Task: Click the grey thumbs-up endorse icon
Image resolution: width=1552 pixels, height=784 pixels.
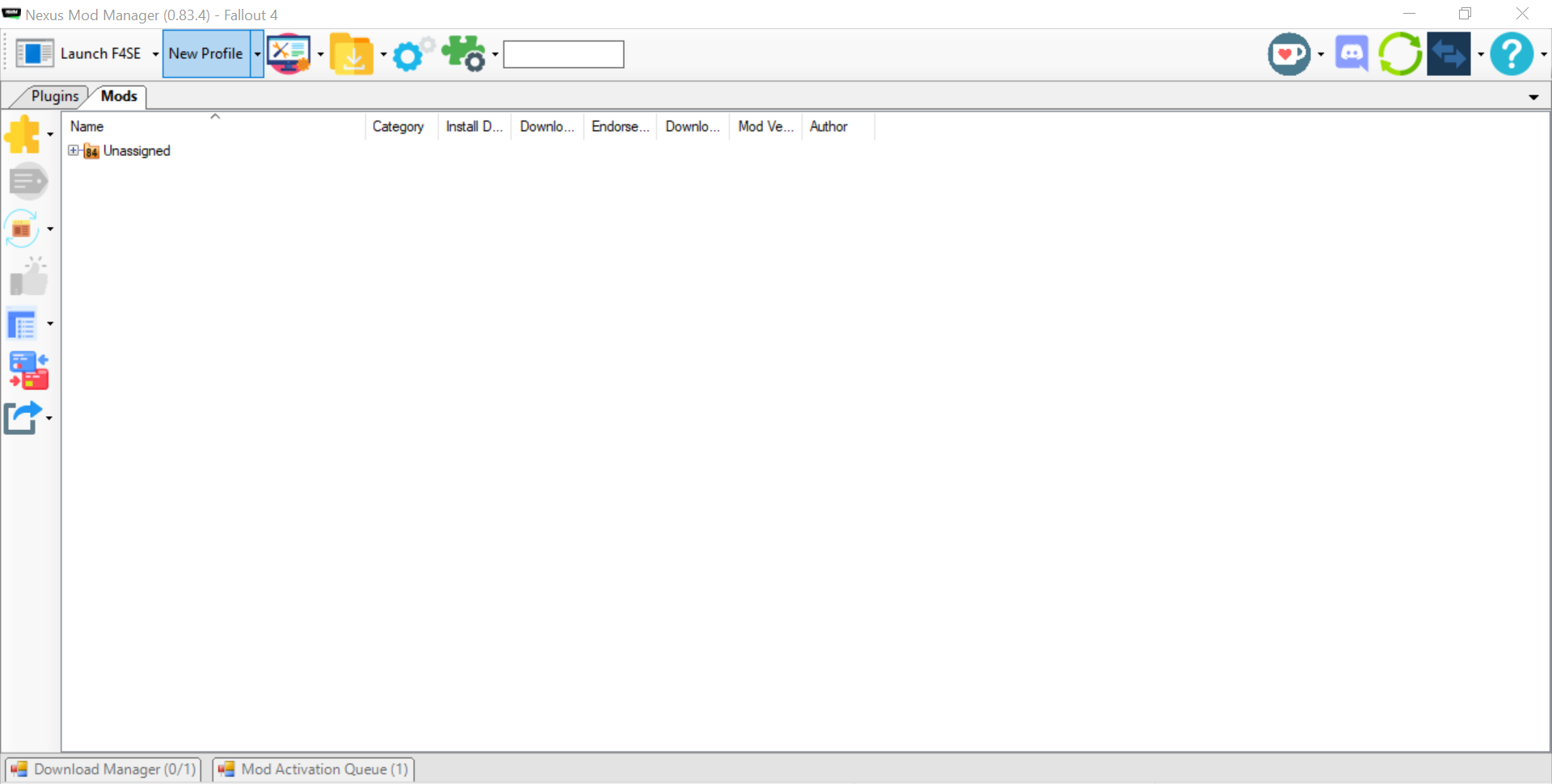Action: [x=28, y=276]
